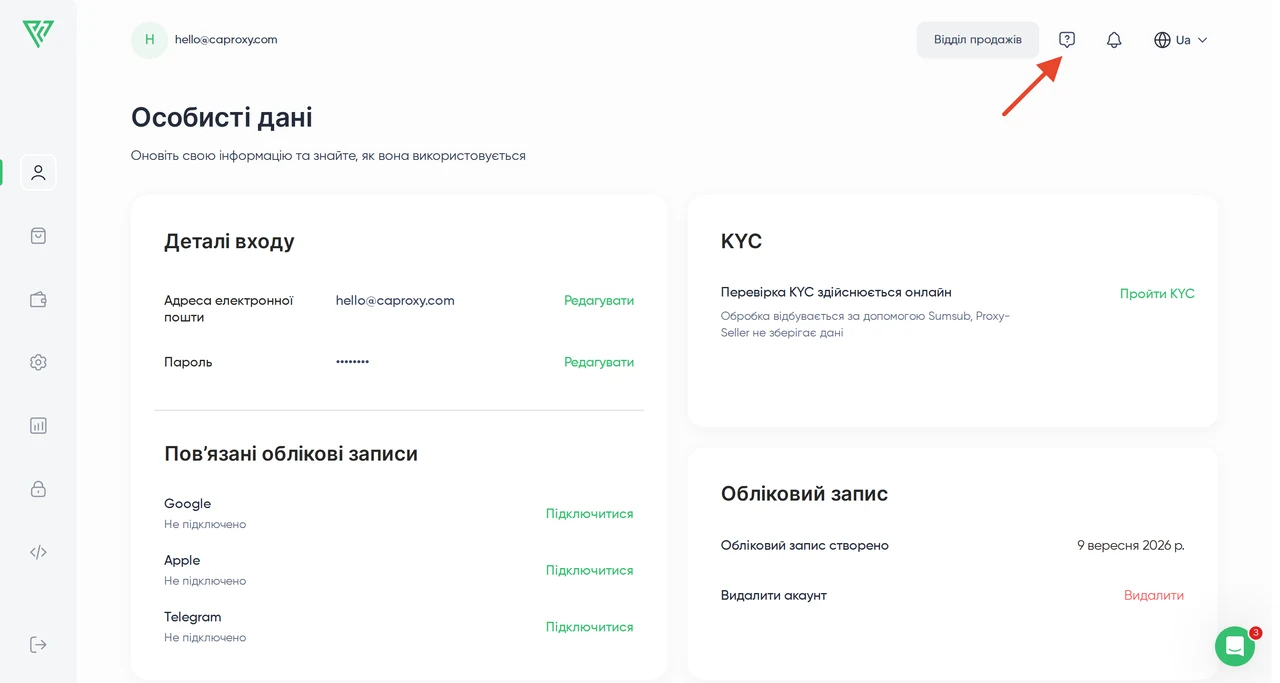This screenshot has width=1280, height=683.
Task: Connect Google account via Підключитися
Action: (x=589, y=514)
